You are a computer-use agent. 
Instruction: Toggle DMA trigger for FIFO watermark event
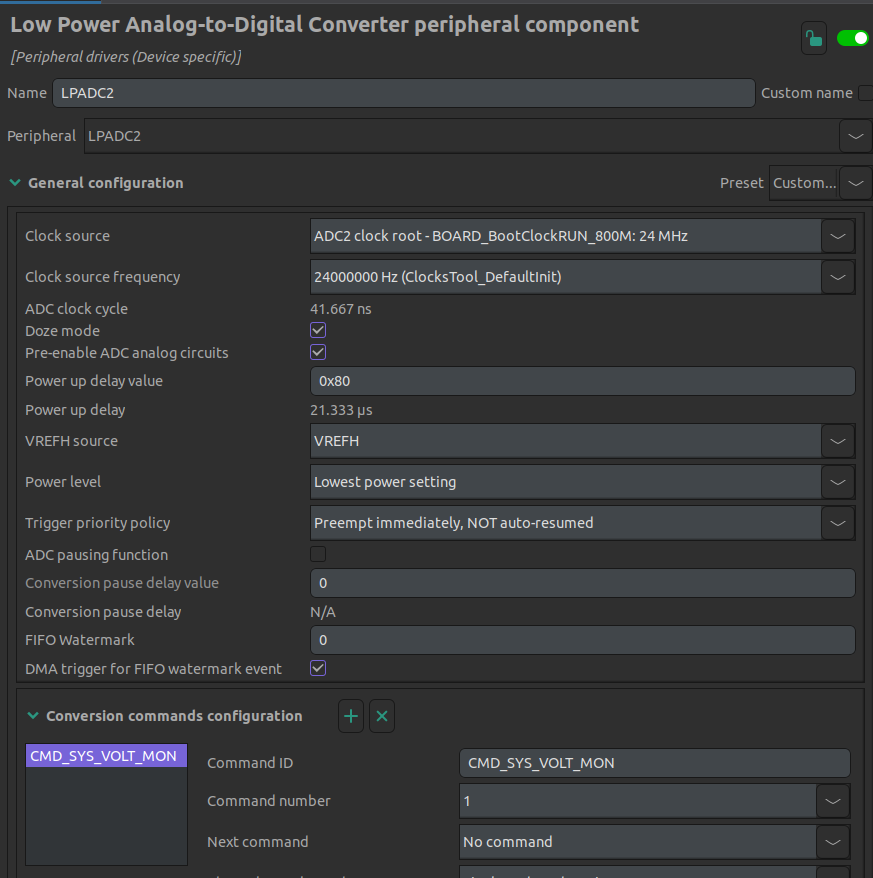coord(318,669)
